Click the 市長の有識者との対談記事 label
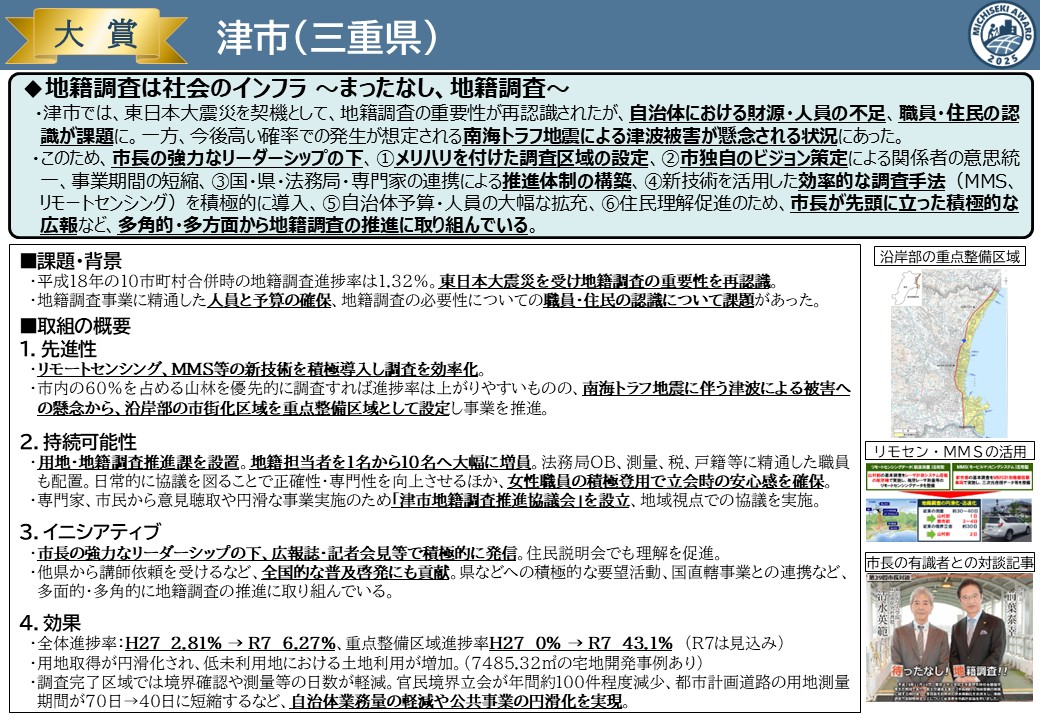This screenshot has height=720, width=1040. click(950, 562)
